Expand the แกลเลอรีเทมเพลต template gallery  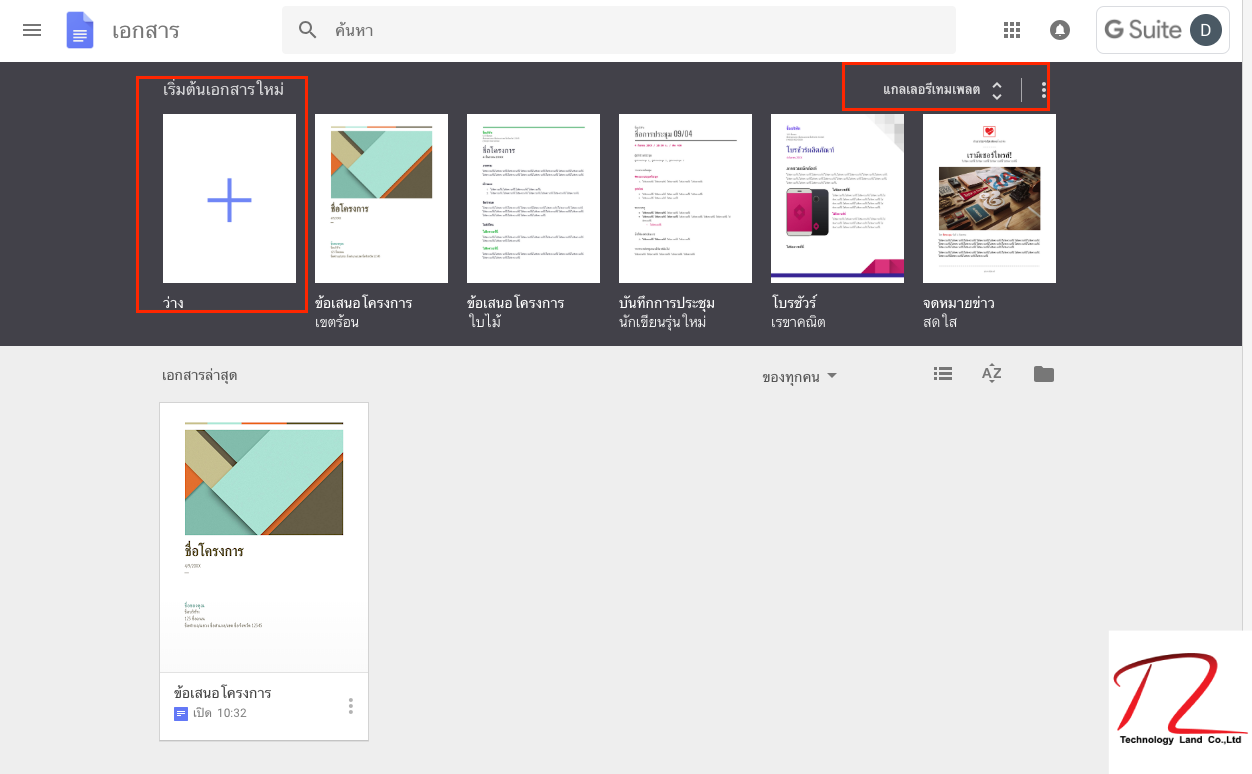tap(942, 91)
